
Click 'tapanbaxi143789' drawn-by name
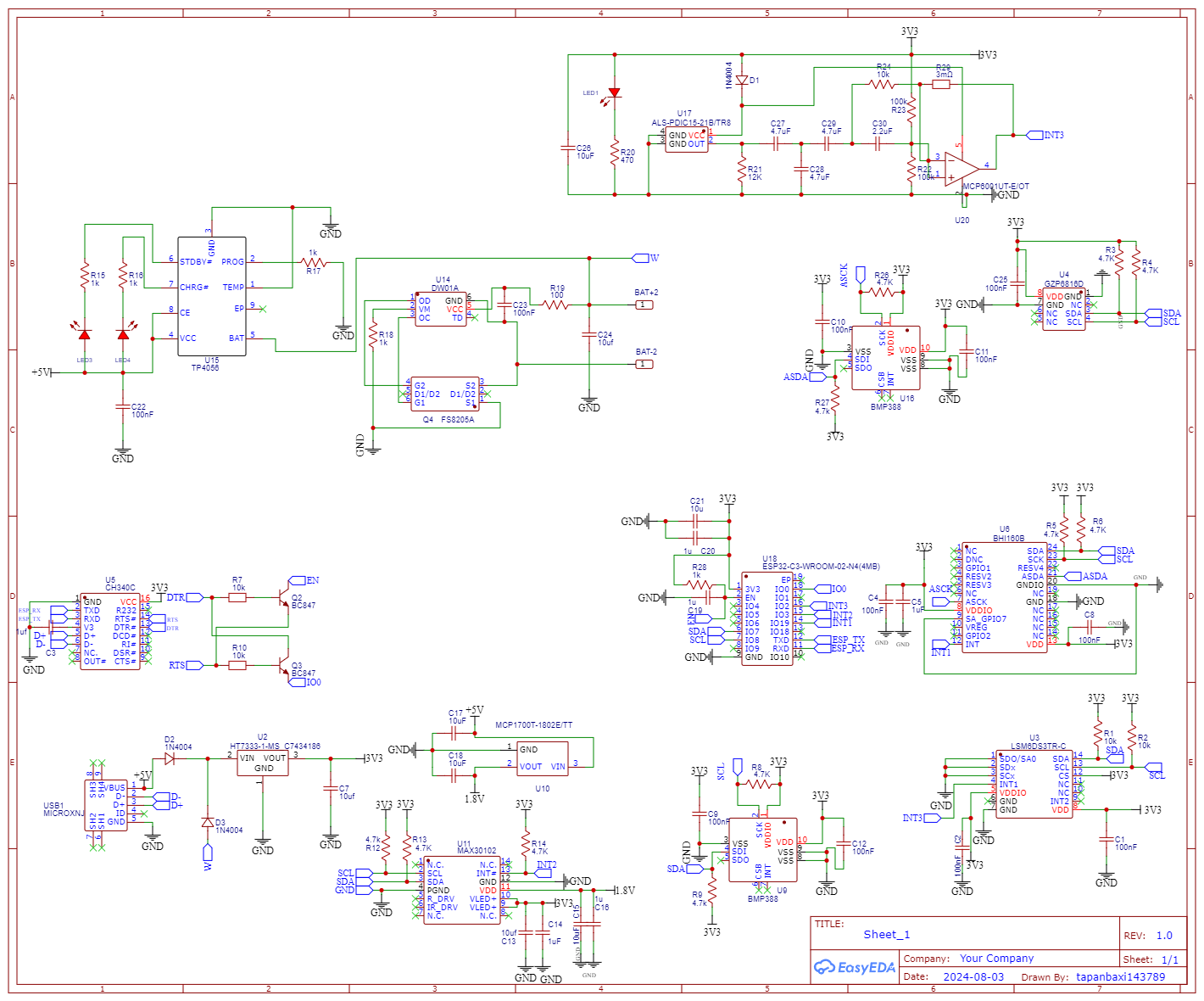(1120, 976)
